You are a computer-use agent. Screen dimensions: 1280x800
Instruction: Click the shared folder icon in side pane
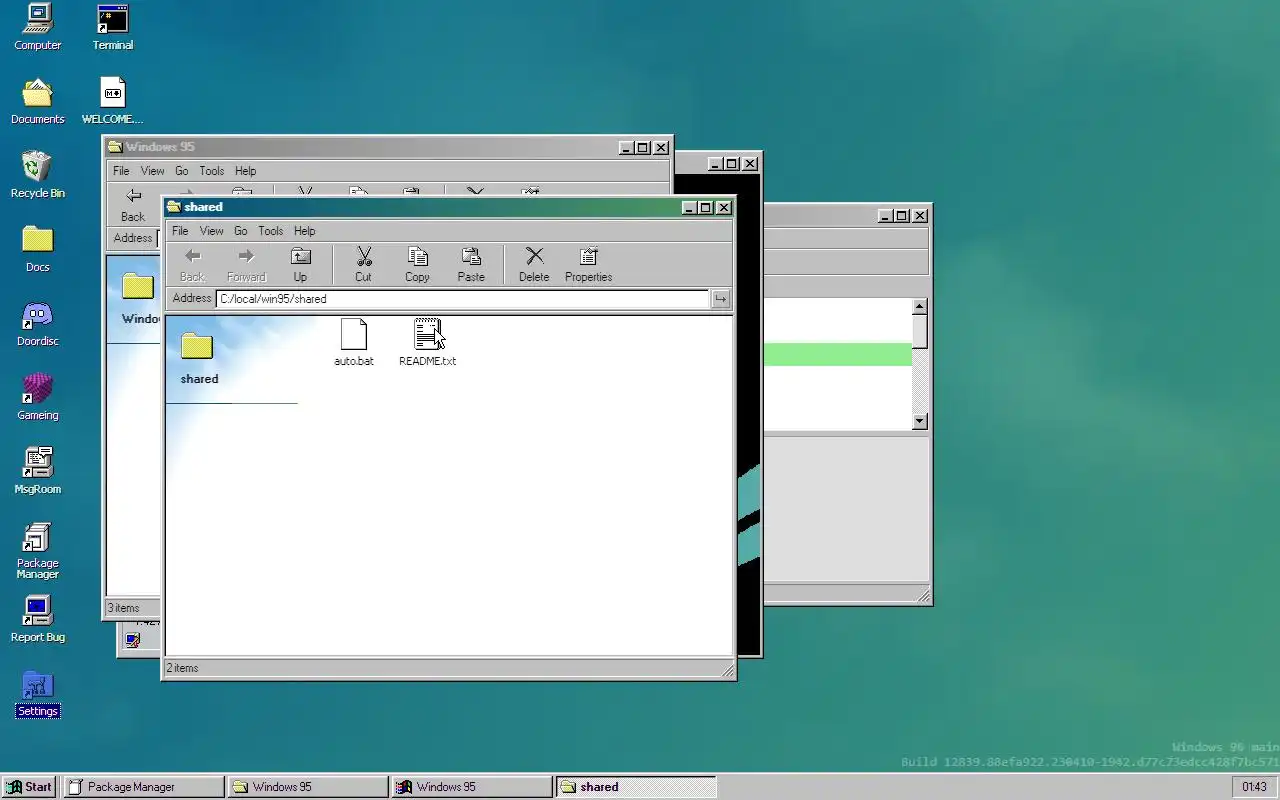click(197, 347)
